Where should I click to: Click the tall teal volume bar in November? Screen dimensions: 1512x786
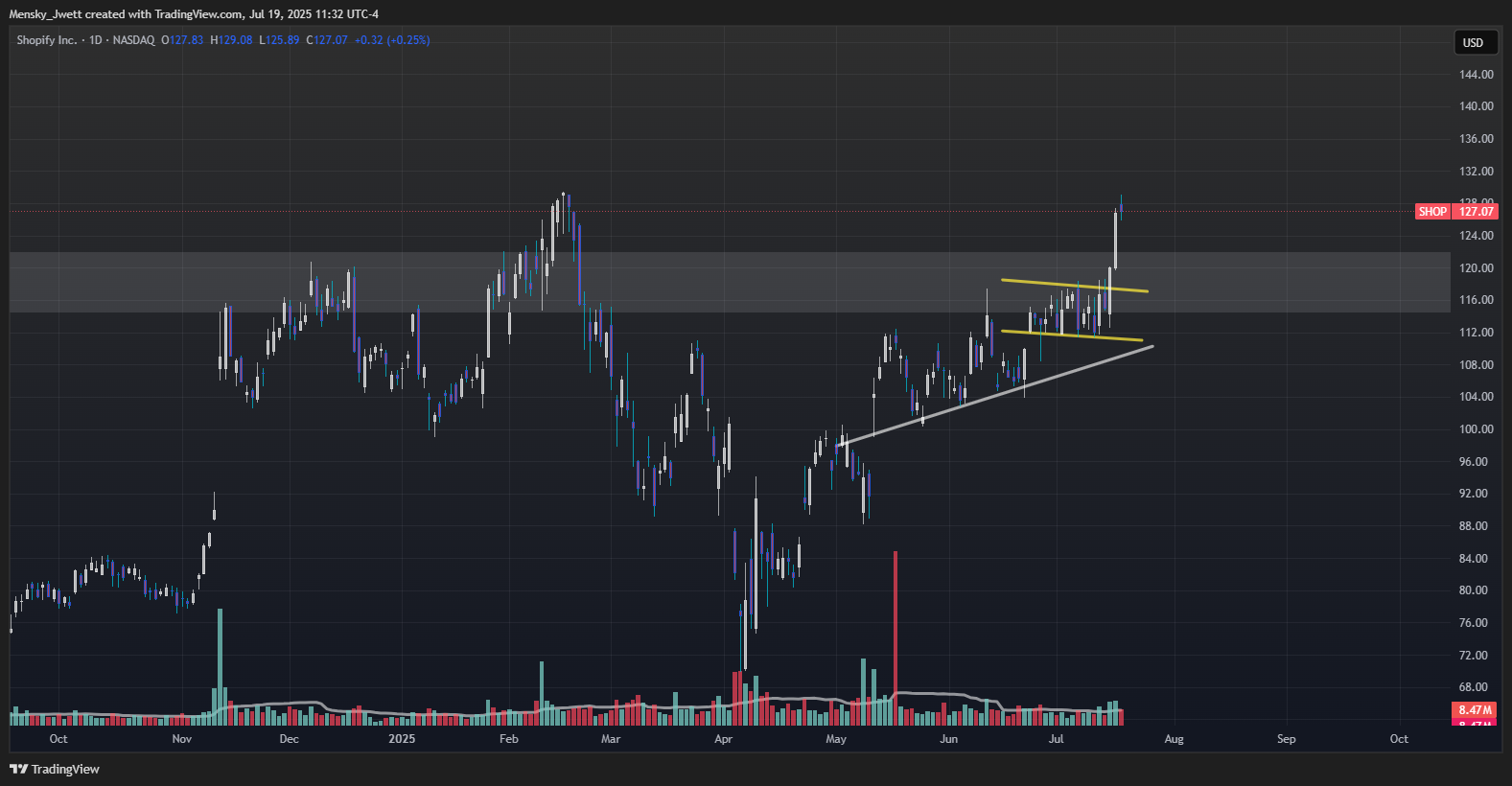220,666
